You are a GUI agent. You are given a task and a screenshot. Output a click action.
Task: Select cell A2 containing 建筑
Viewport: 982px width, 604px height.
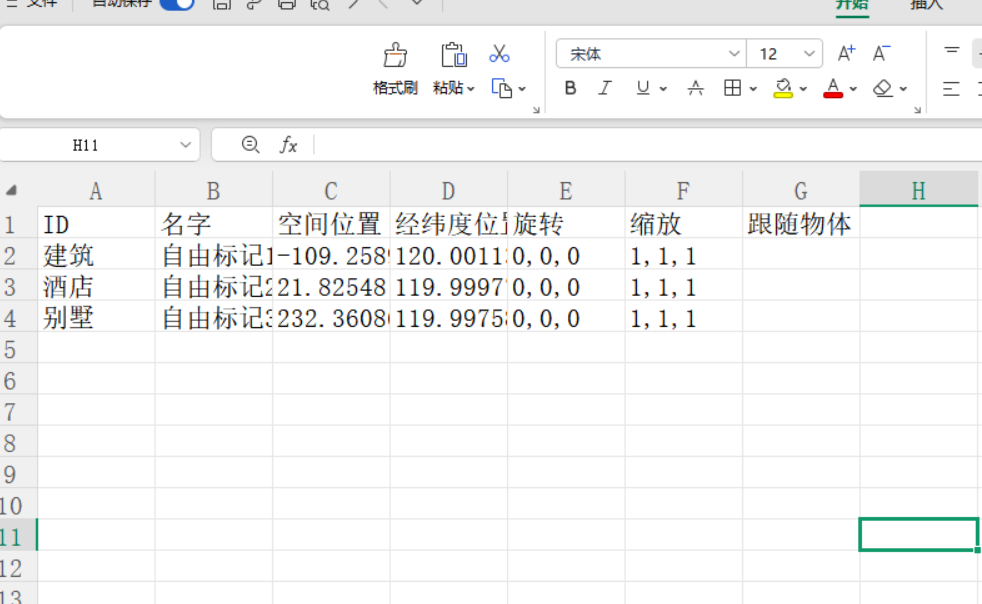coord(95,256)
